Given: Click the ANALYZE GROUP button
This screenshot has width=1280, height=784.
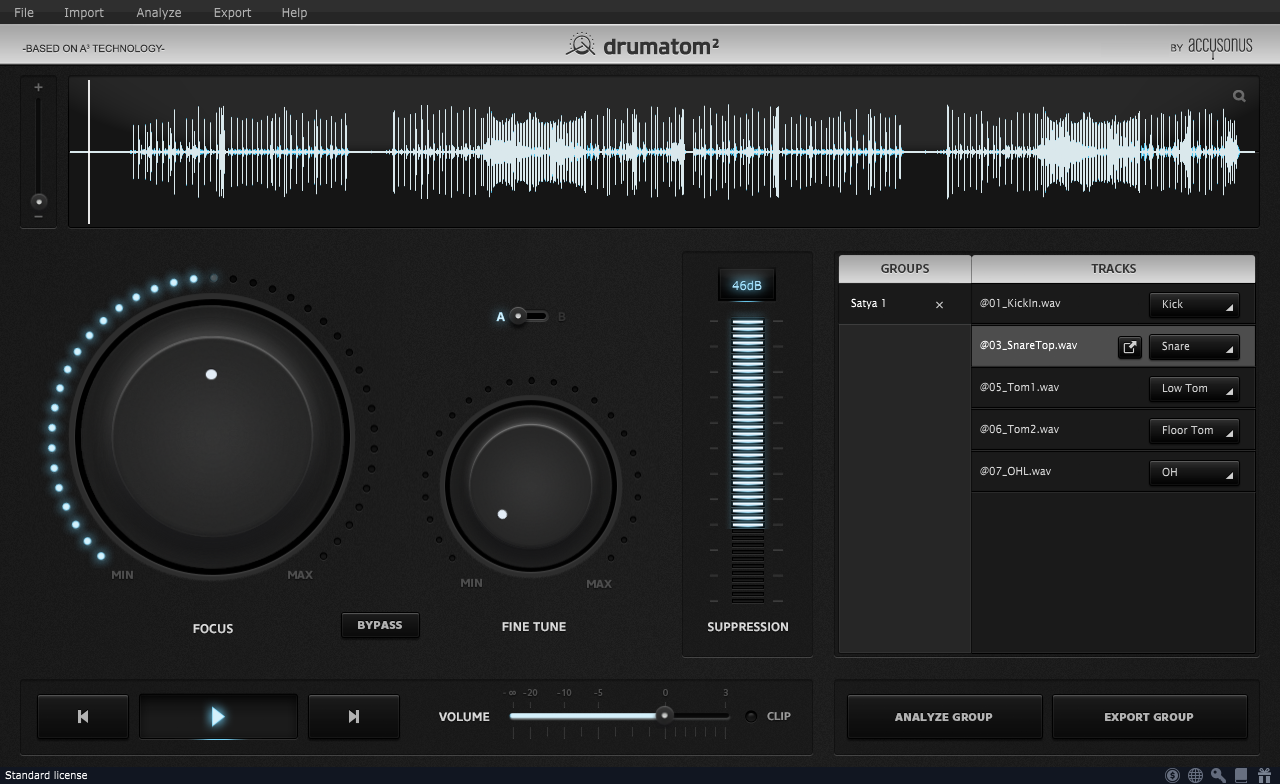Looking at the screenshot, I should [944, 717].
